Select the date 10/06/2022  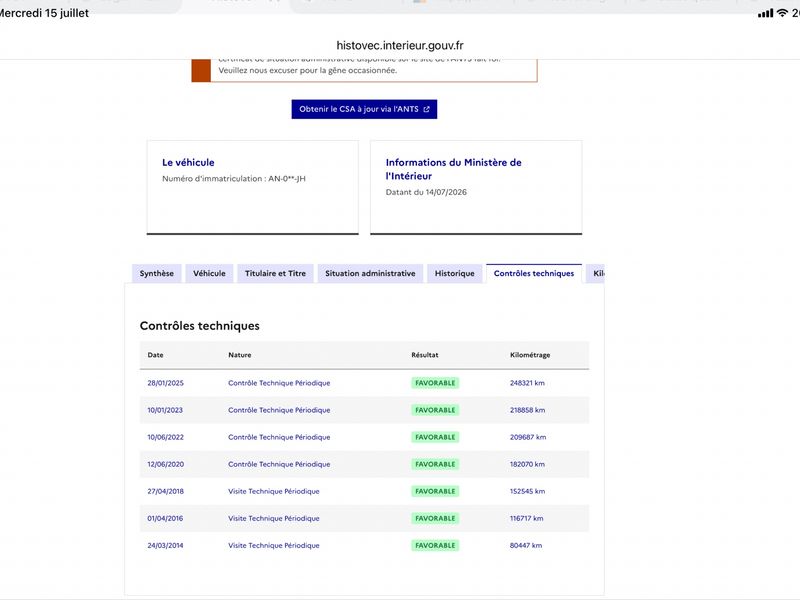(165, 437)
